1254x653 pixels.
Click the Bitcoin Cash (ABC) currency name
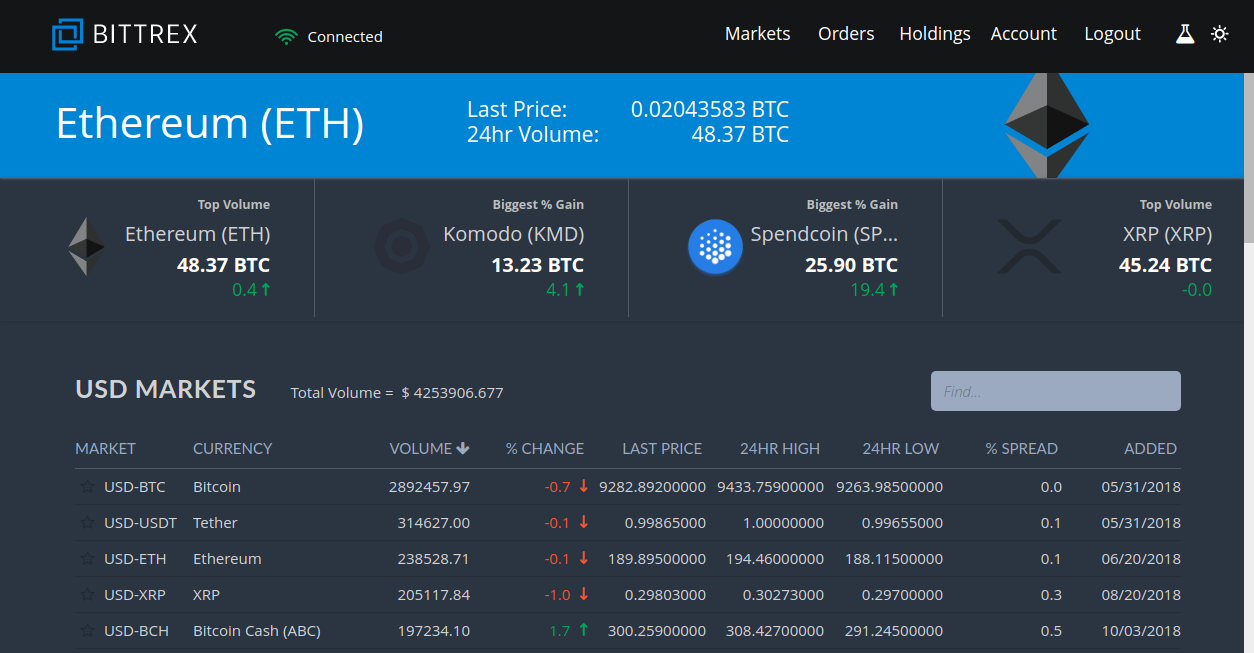pyautogui.click(x=257, y=631)
